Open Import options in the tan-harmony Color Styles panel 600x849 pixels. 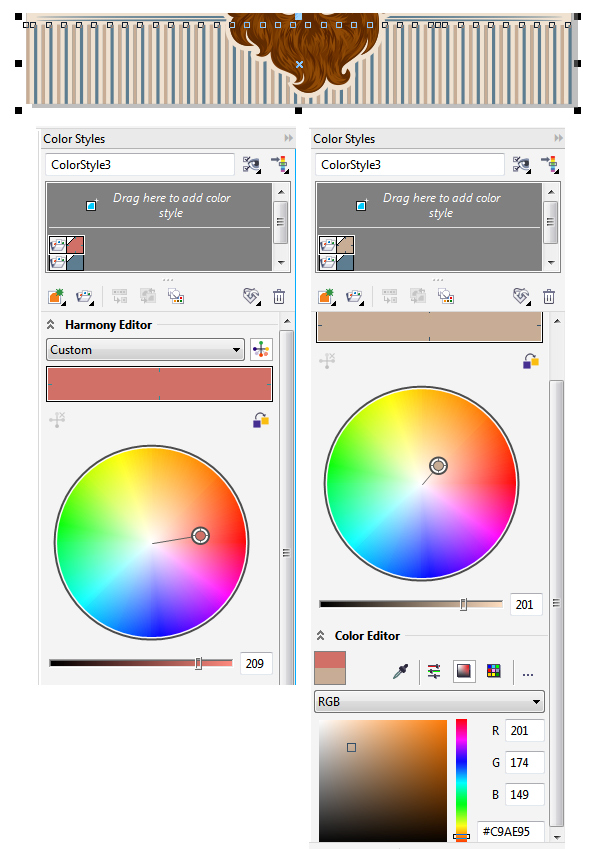(550, 164)
